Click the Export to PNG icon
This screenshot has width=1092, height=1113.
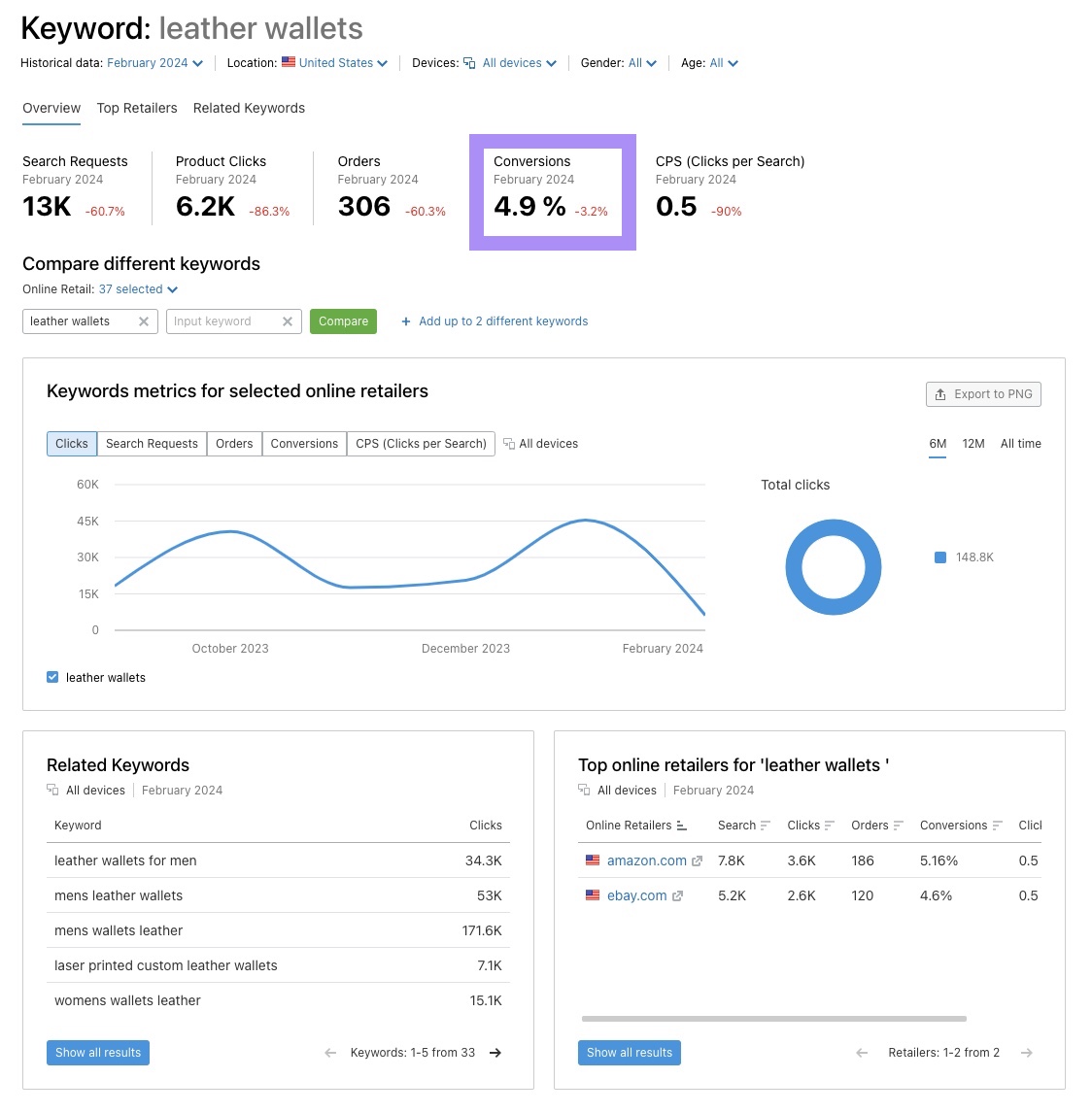pos(940,394)
